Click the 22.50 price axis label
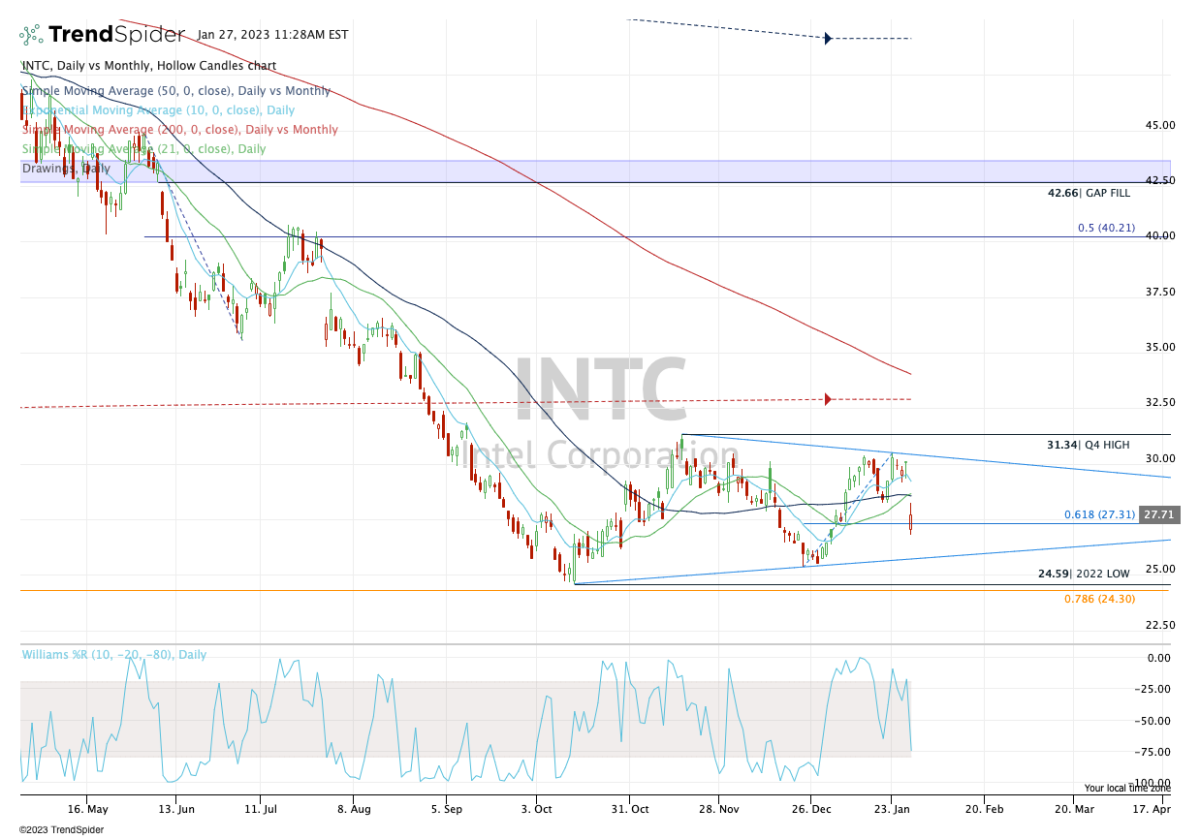This screenshot has width=1200, height=839. [1160, 625]
